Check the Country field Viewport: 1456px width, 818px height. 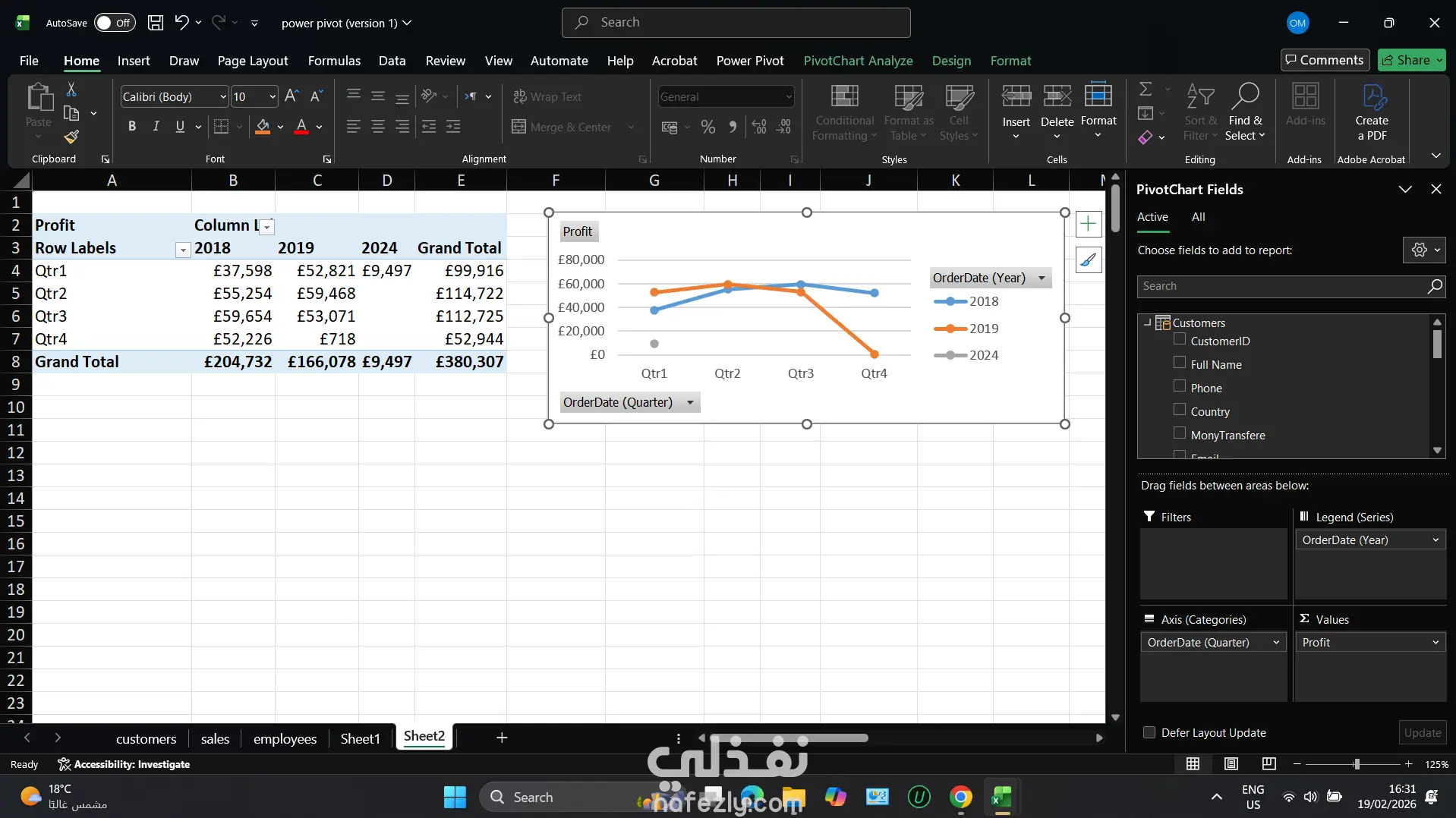tap(1180, 410)
